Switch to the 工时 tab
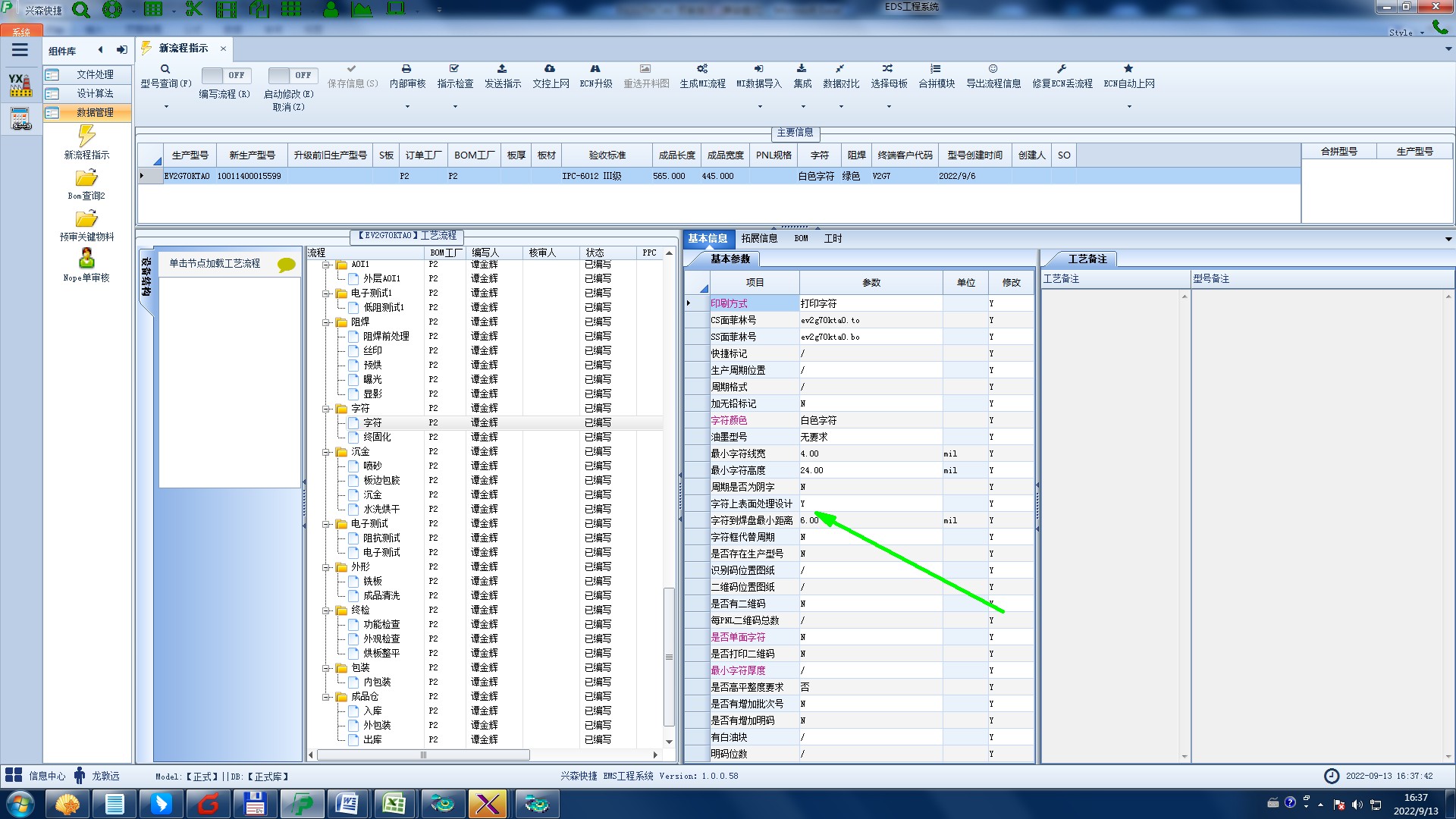The image size is (1456, 819). (833, 238)
